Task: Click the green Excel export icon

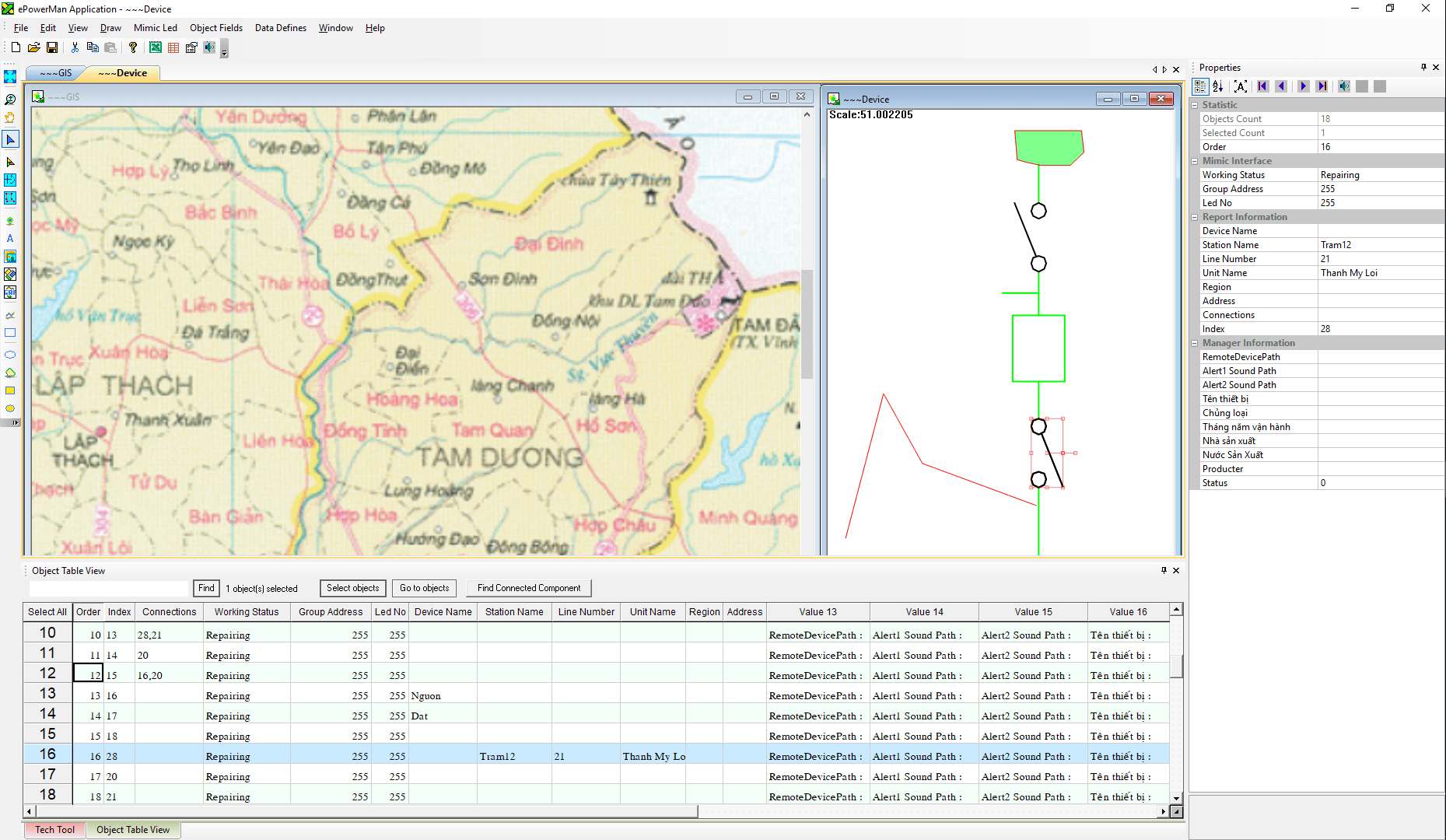Action: pyautogui.click(x=156, y=47)
